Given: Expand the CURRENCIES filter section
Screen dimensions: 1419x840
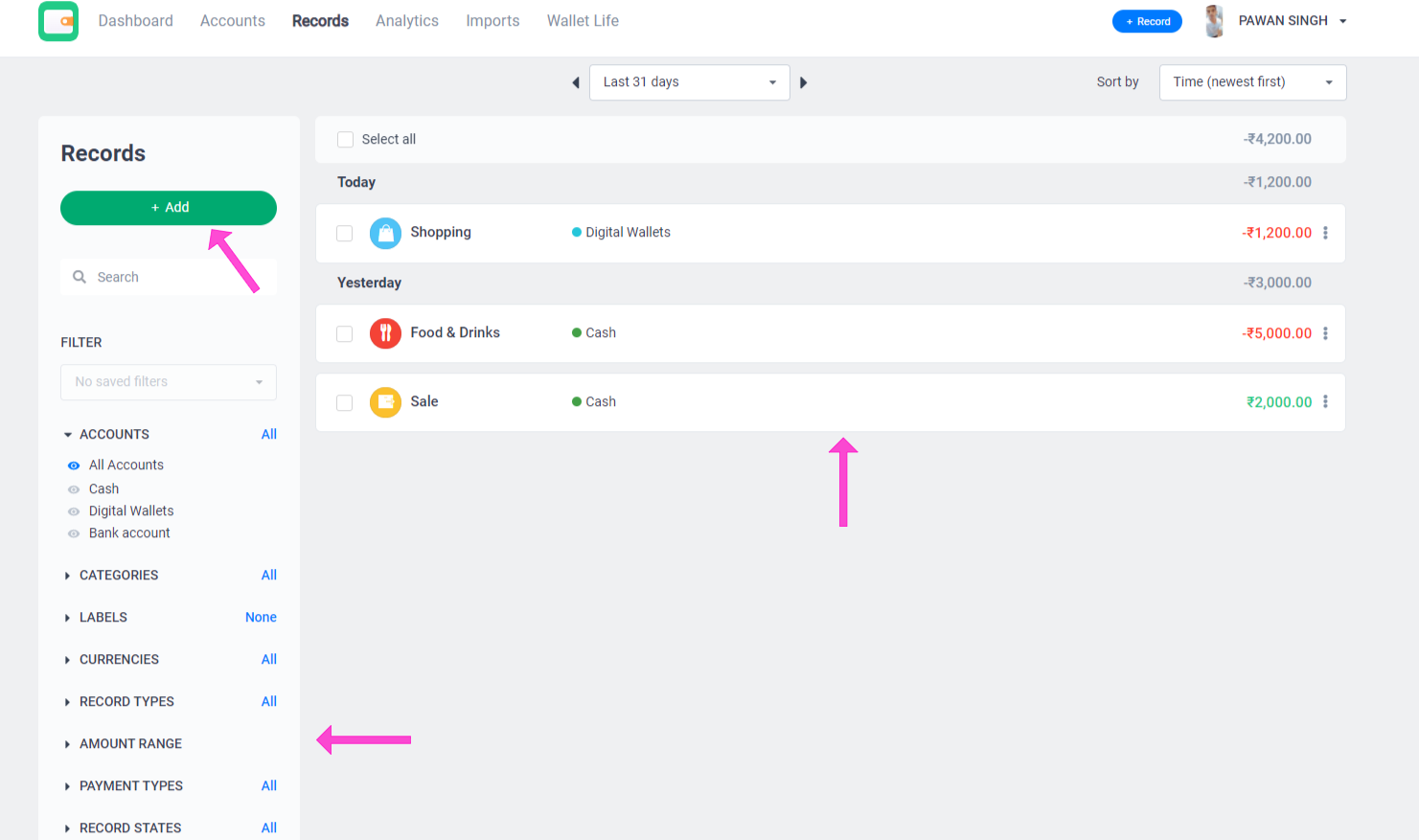Looking at the screenshot, I should coord(67,660).
